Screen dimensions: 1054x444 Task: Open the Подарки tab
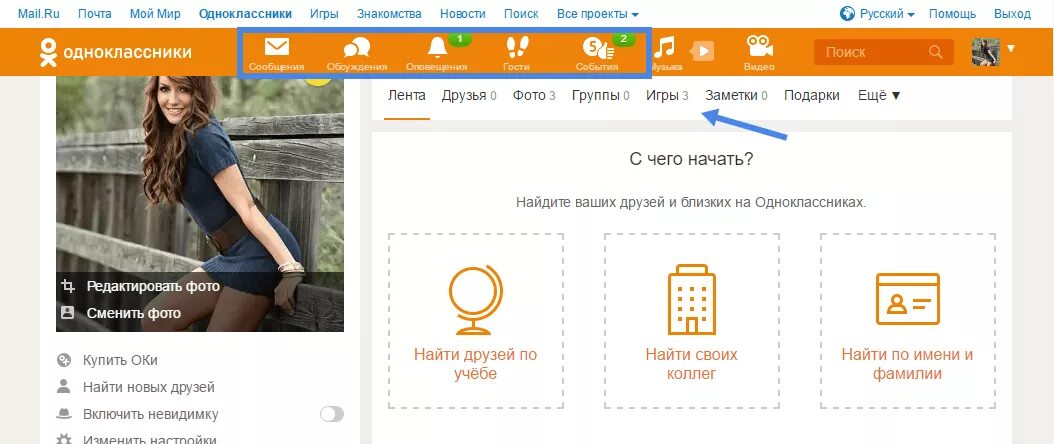(x=811, y=95)
